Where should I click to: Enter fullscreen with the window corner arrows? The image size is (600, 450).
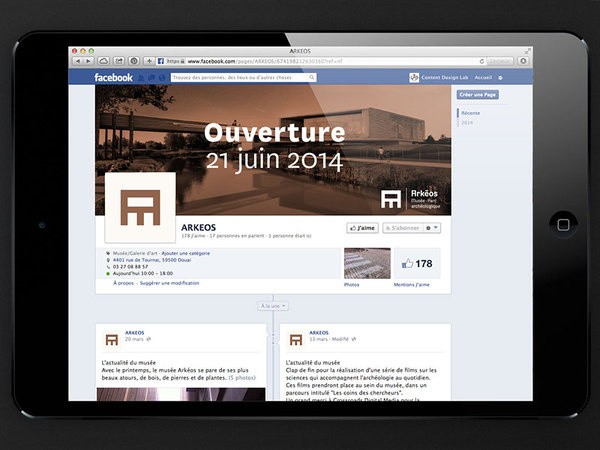(x=528, y=51)
